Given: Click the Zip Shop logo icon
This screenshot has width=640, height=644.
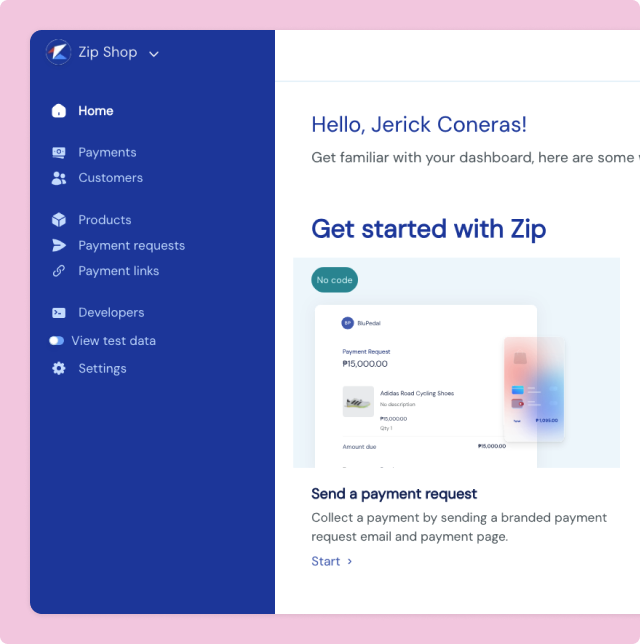Looking at the screenshot, I should pyautogui.click(x=58, y=52).
